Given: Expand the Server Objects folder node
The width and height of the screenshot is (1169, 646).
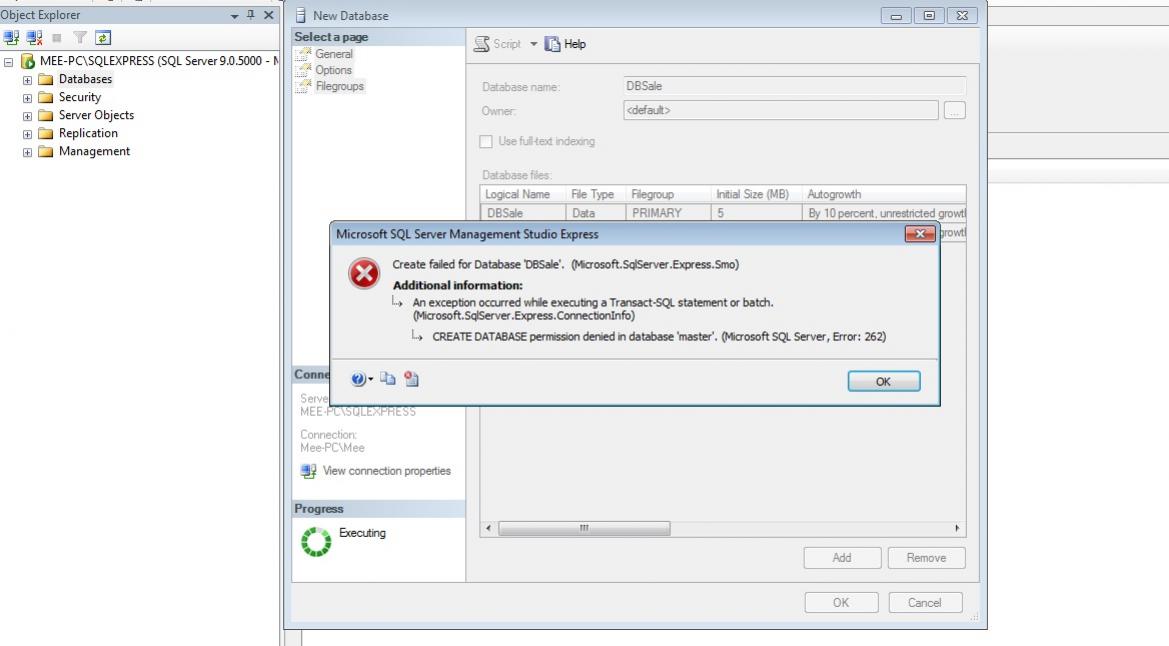Looking at the screenshot, I should (27, 116).
